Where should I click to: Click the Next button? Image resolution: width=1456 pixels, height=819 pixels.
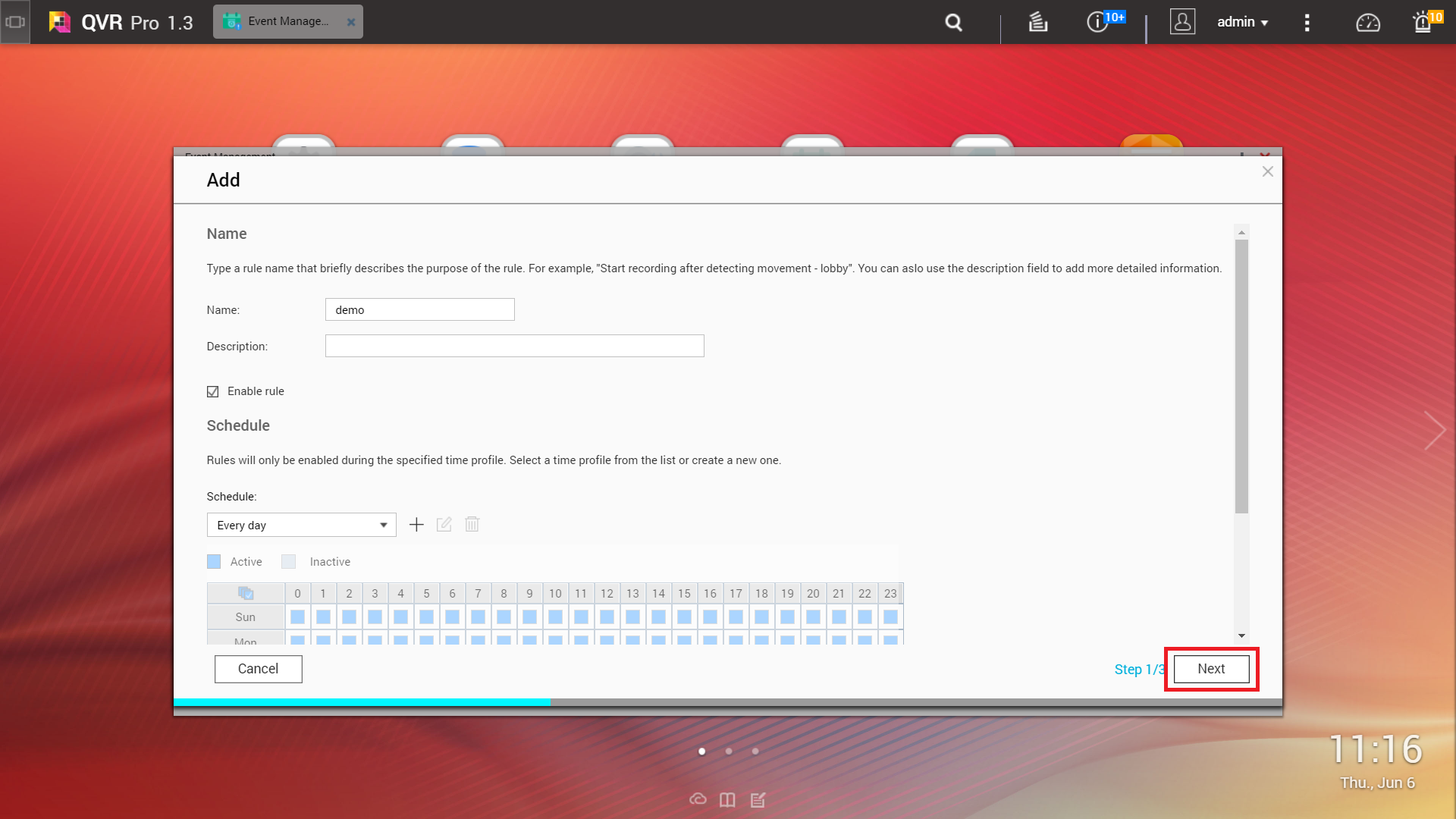(x=1211, y=669)
